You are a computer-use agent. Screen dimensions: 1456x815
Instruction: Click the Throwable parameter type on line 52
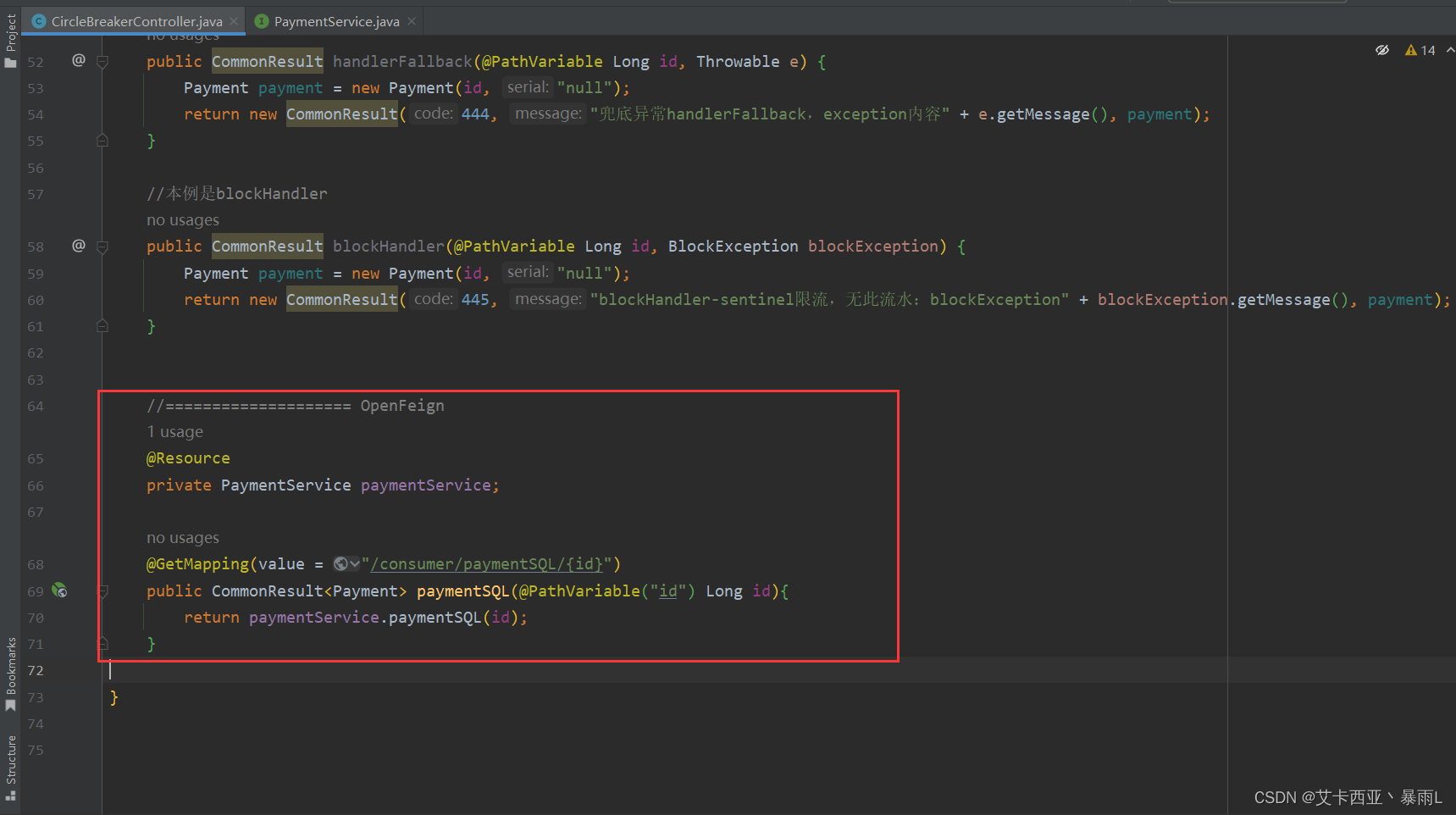pos(738,62)
